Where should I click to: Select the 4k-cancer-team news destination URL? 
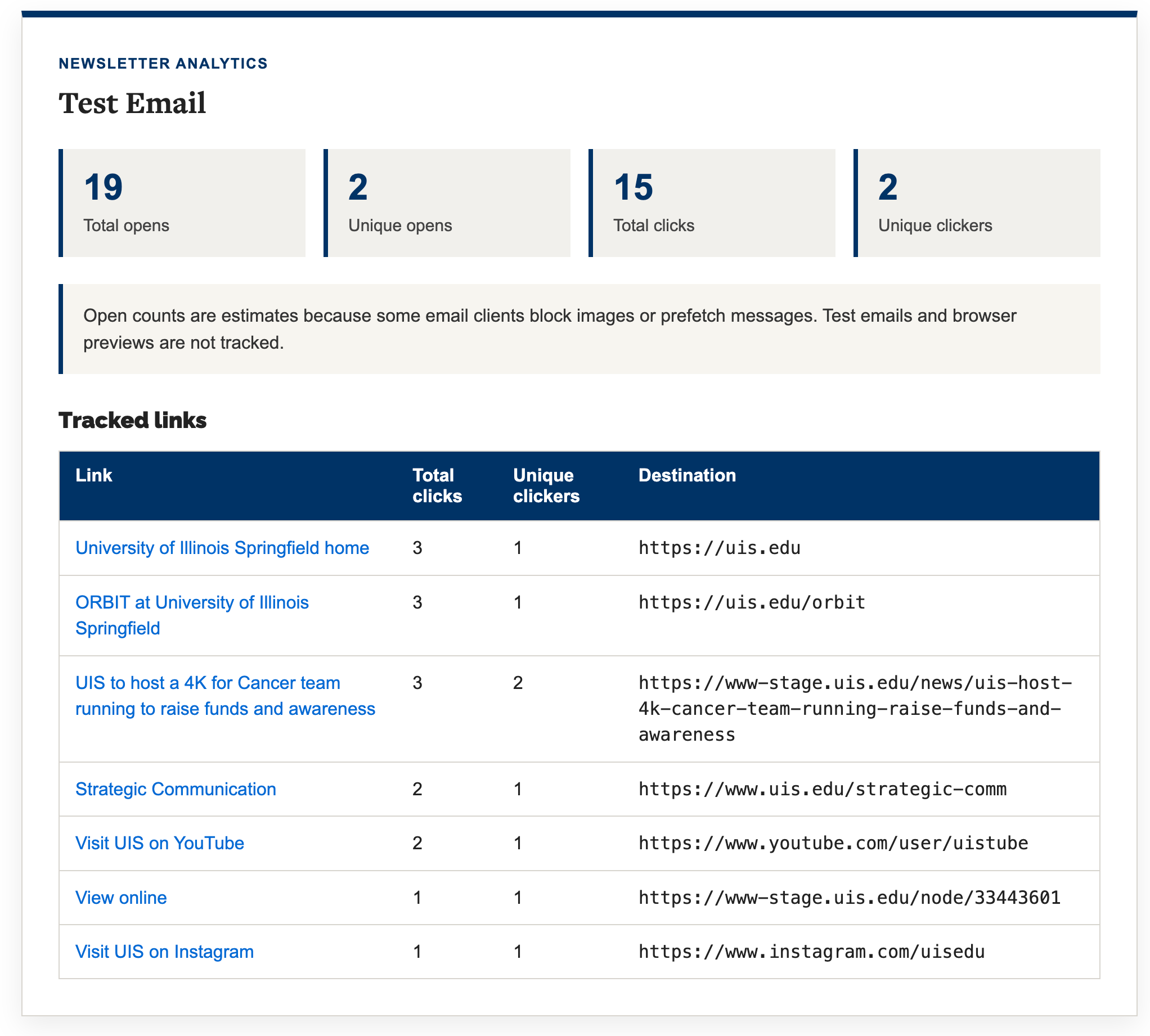(x=855, y=709)
